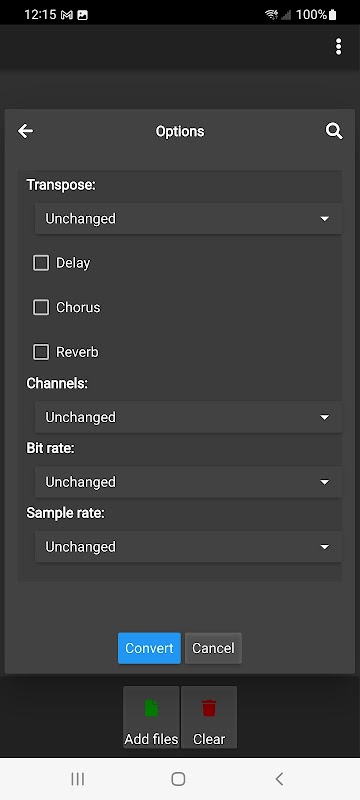Click the Cancel button

pyautogui.click(x=213, y=648)
